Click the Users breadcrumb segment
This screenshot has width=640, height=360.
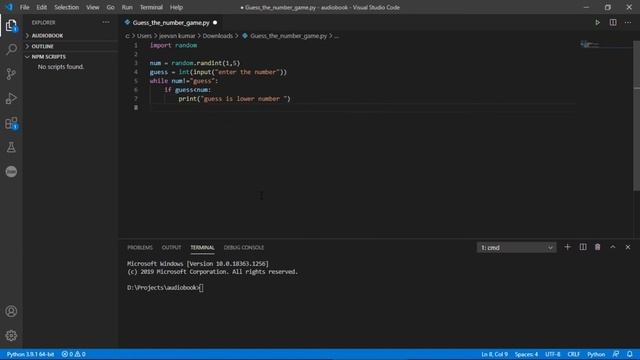[144, 36]
